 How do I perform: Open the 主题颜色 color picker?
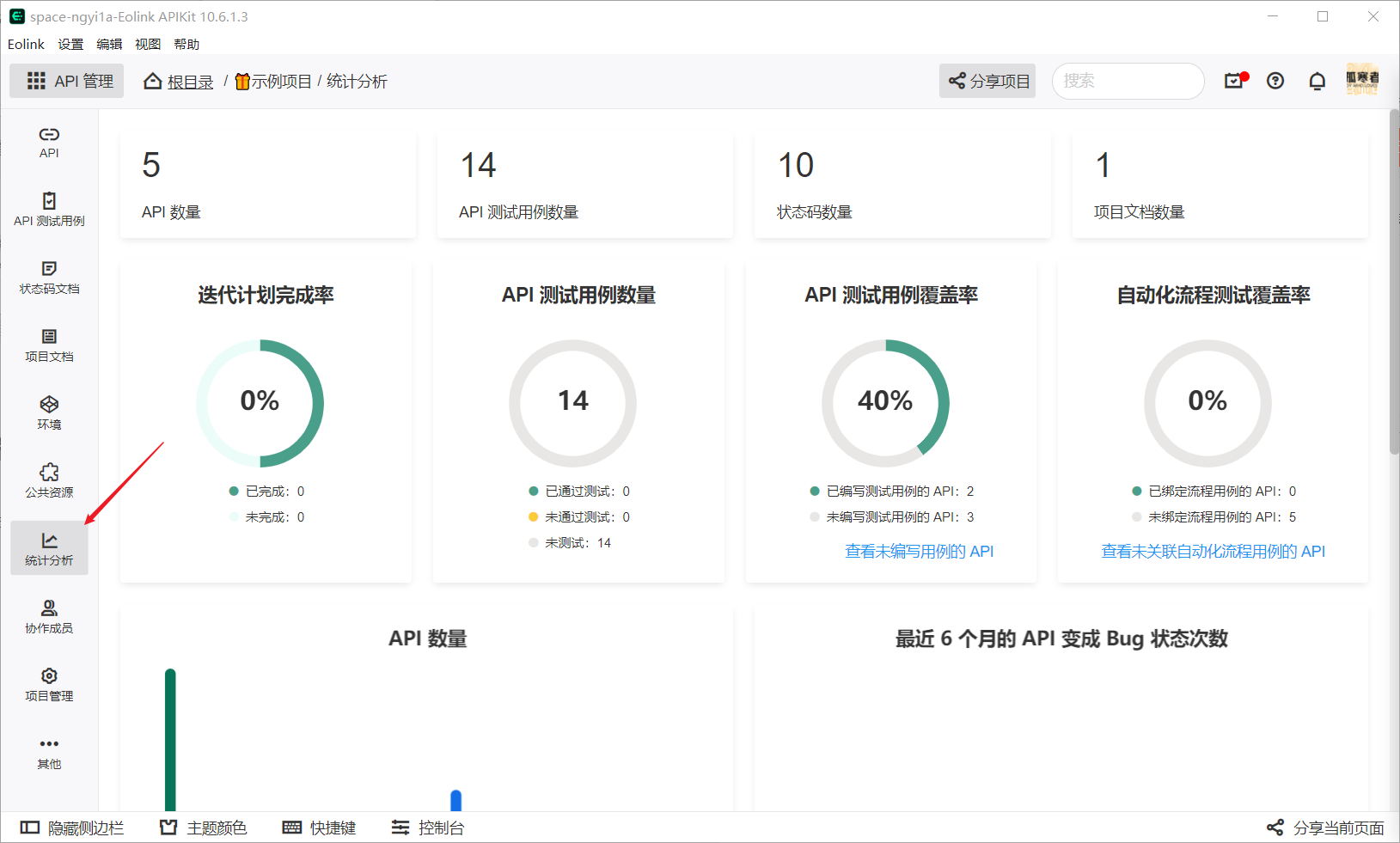[204, 828]
